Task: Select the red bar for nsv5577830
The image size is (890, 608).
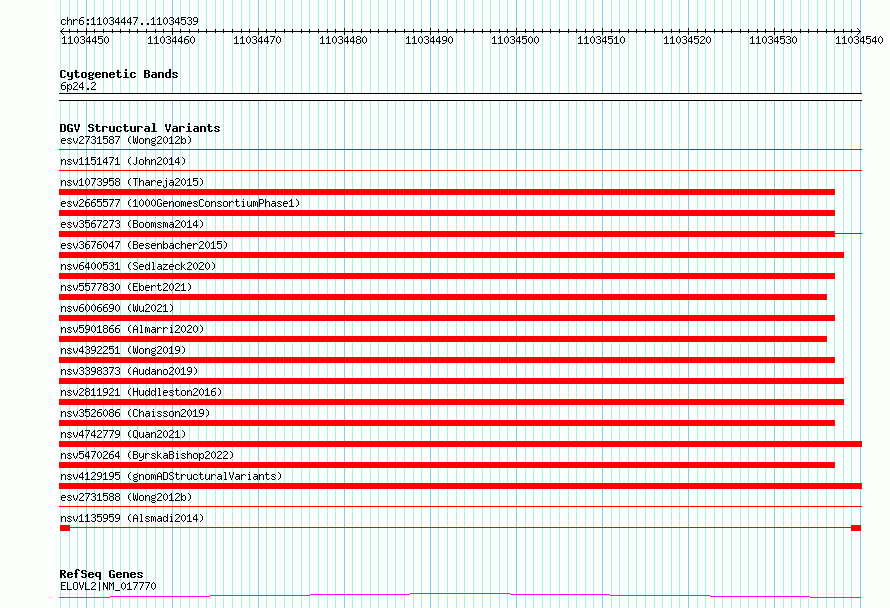Action: (x=443, y=297)
